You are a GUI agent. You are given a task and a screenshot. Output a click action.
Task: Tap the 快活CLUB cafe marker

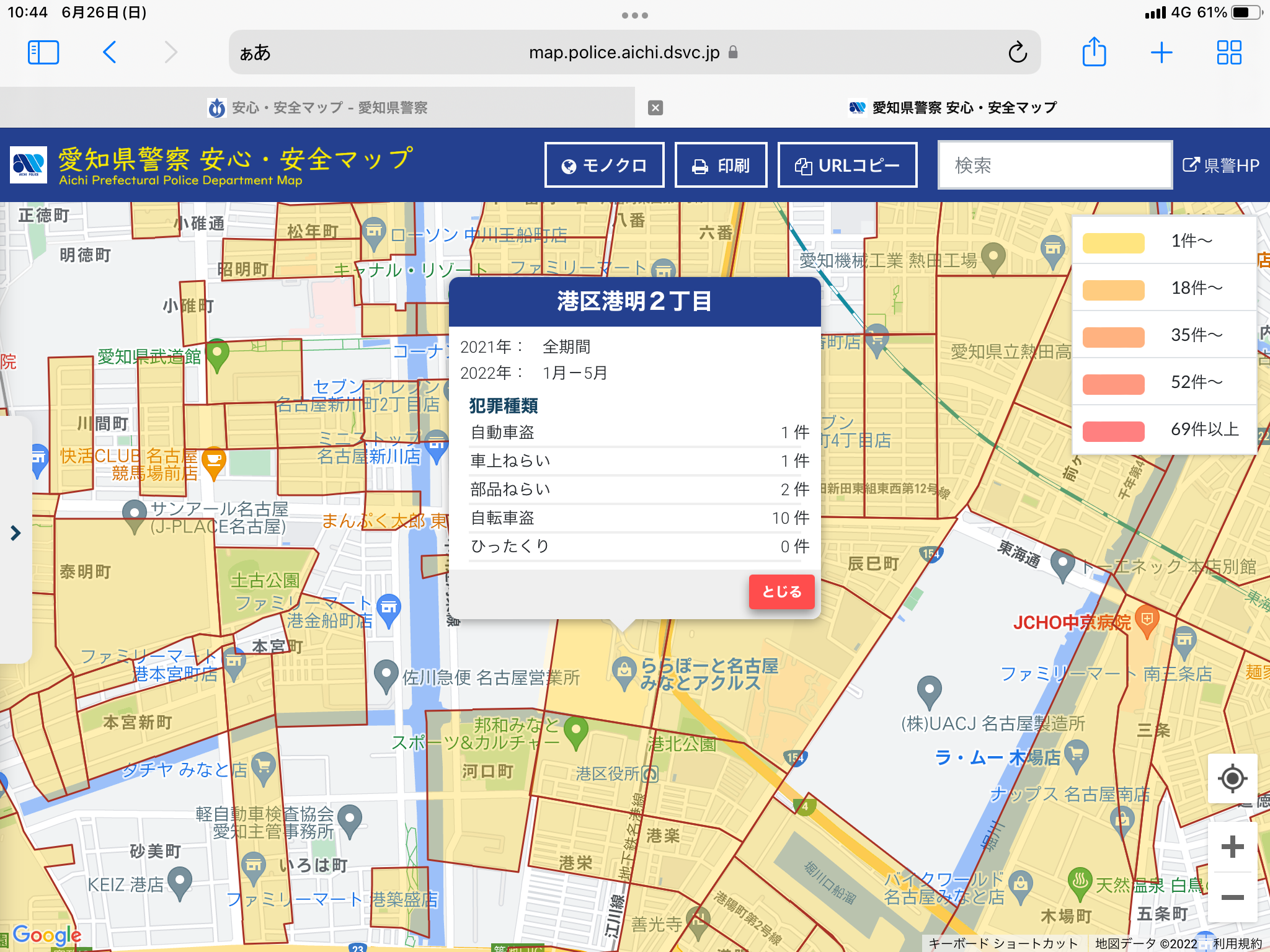pyautogui.click(x=214, y=462)
